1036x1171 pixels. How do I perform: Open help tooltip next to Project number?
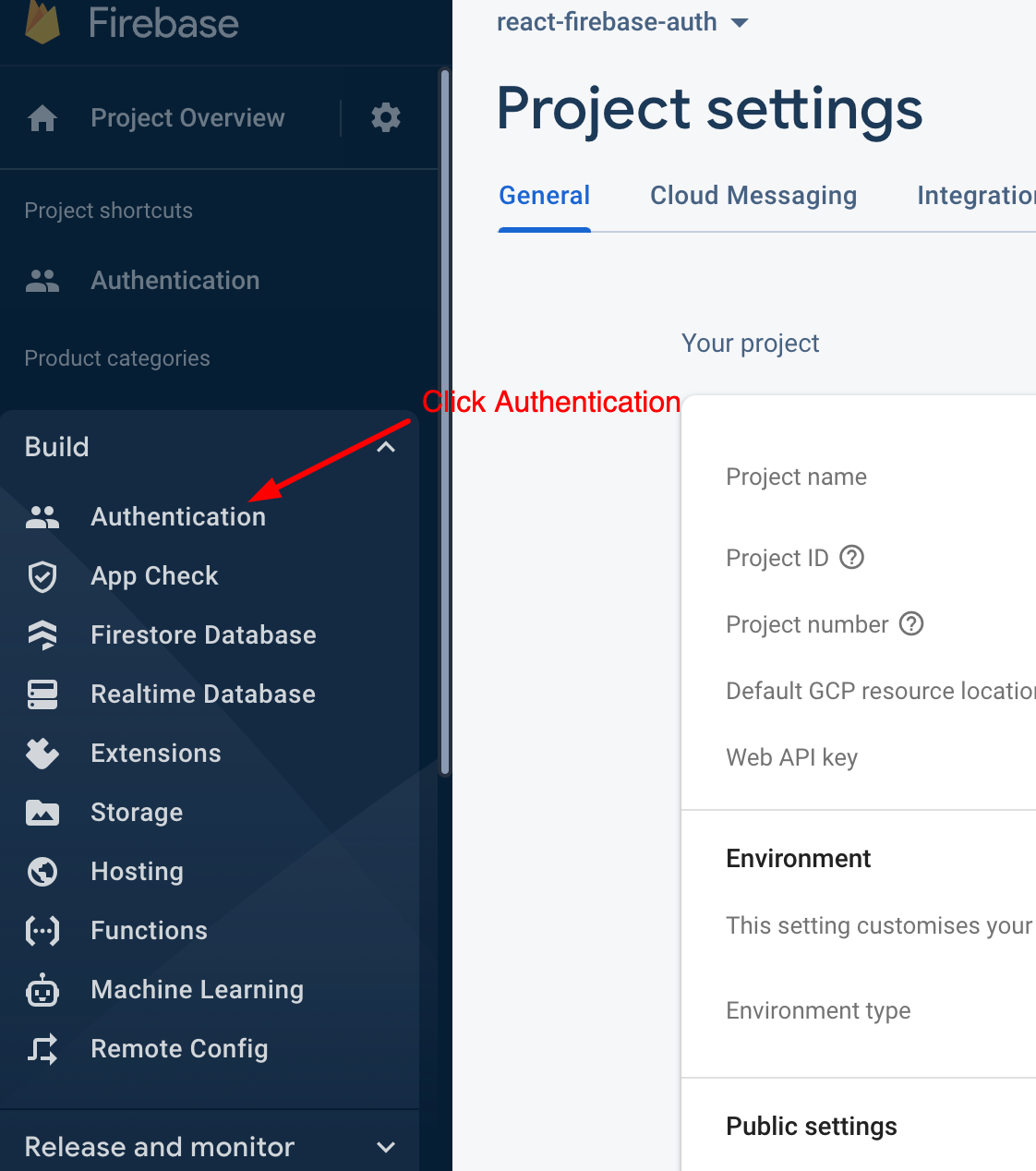(911, 623)
